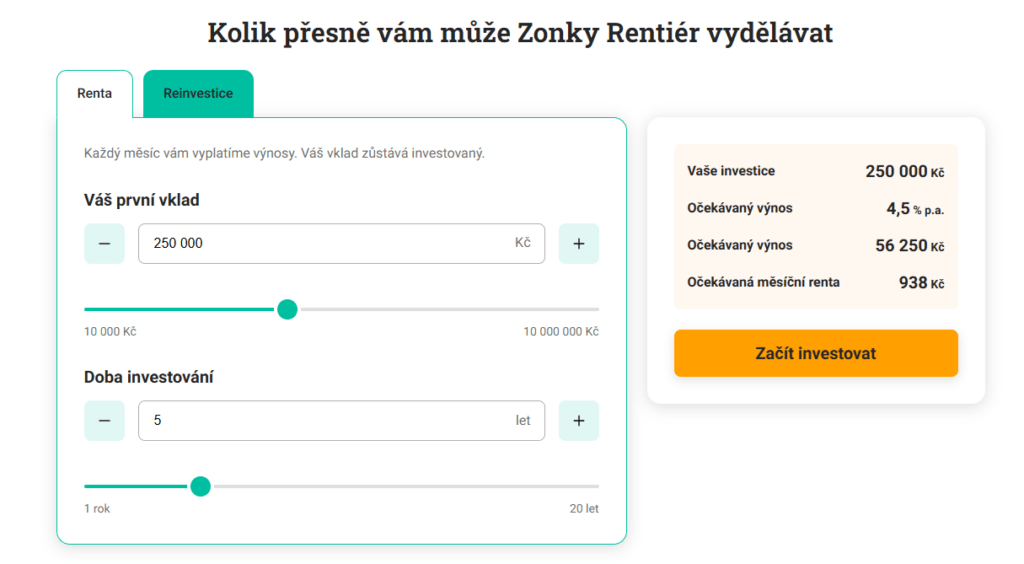Viewport: 1024px width, 564px height.
Task: Click the Očekávaná měsíční renta row
Action: pos(815,282)
